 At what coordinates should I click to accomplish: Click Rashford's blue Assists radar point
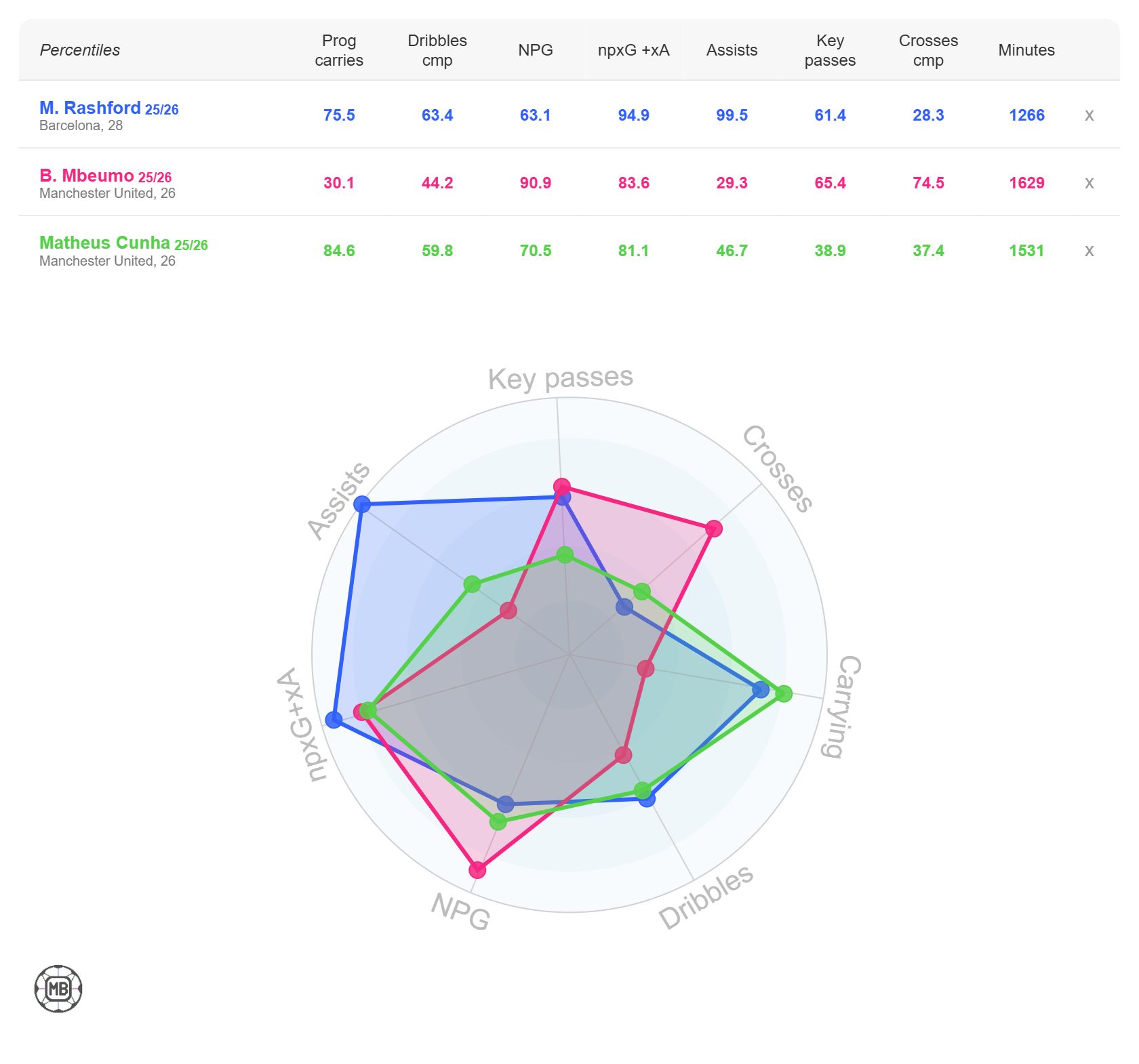[x=362, y=504]
